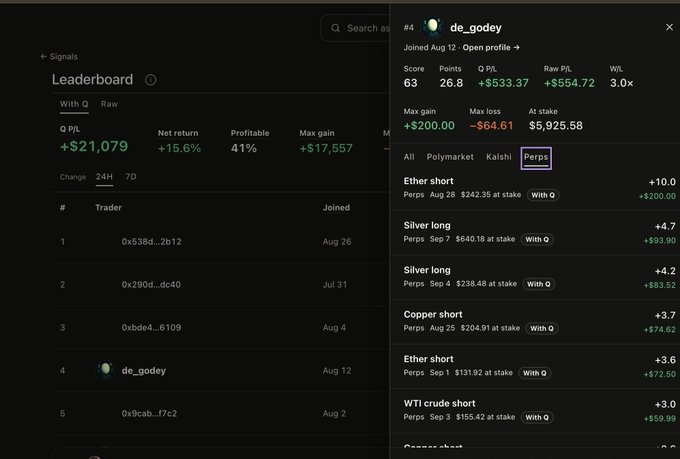Open trader 0x9cab...f7c2 row
The image size is (680, 459).
coord(220,413)
